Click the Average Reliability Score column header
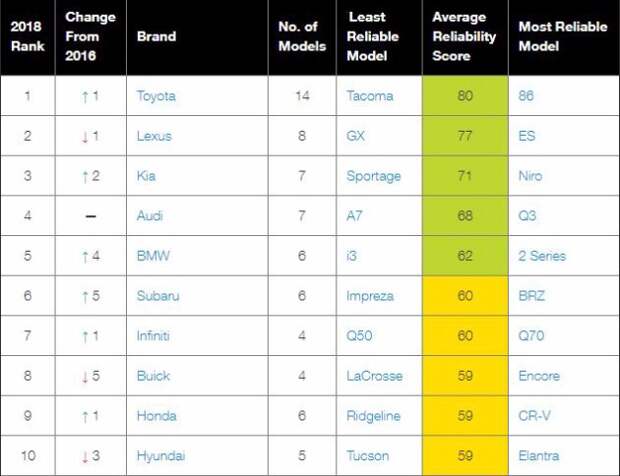The height and width of the screenshot is (476, 620). point(465,36)
